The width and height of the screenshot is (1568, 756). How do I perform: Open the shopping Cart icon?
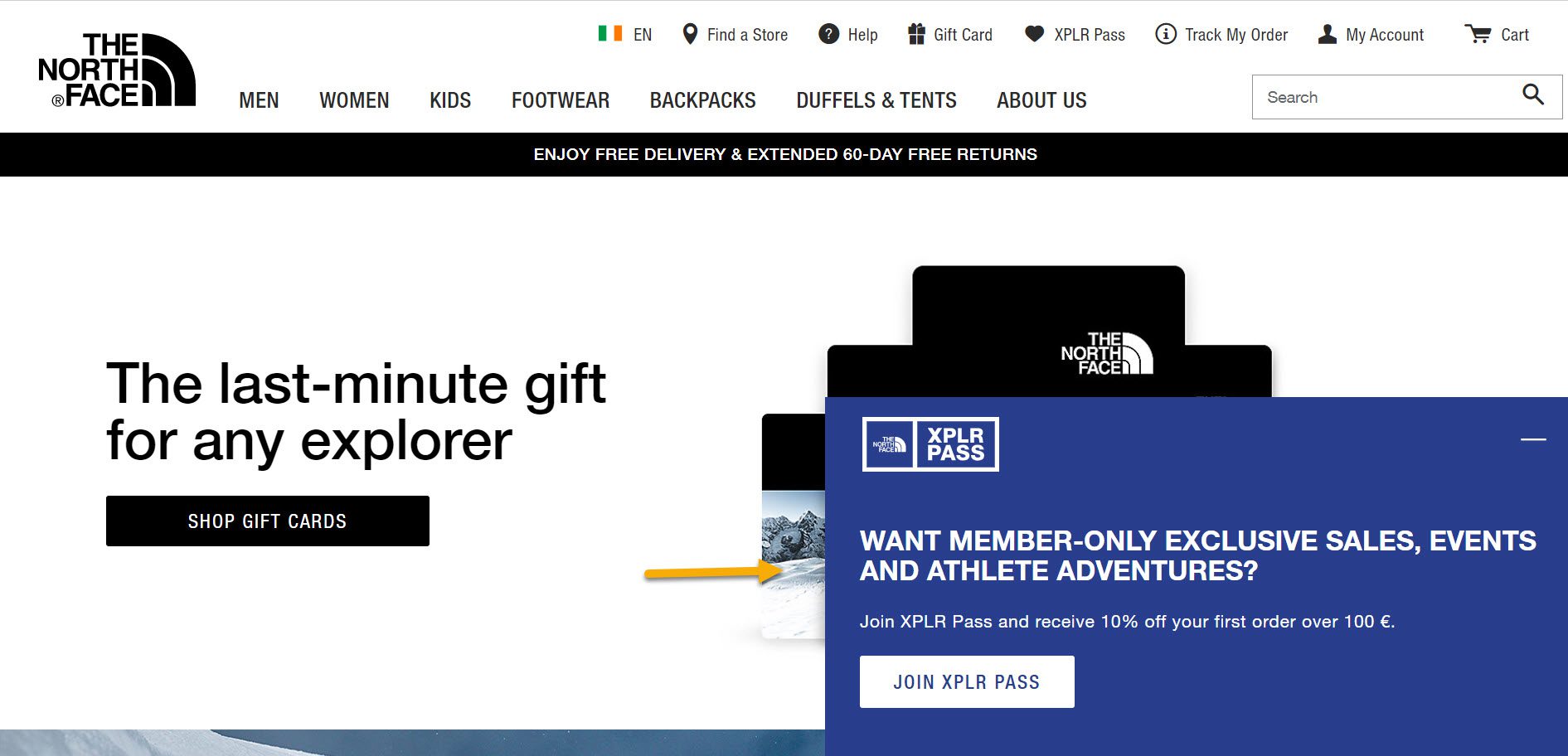(x=1478, y=34)
